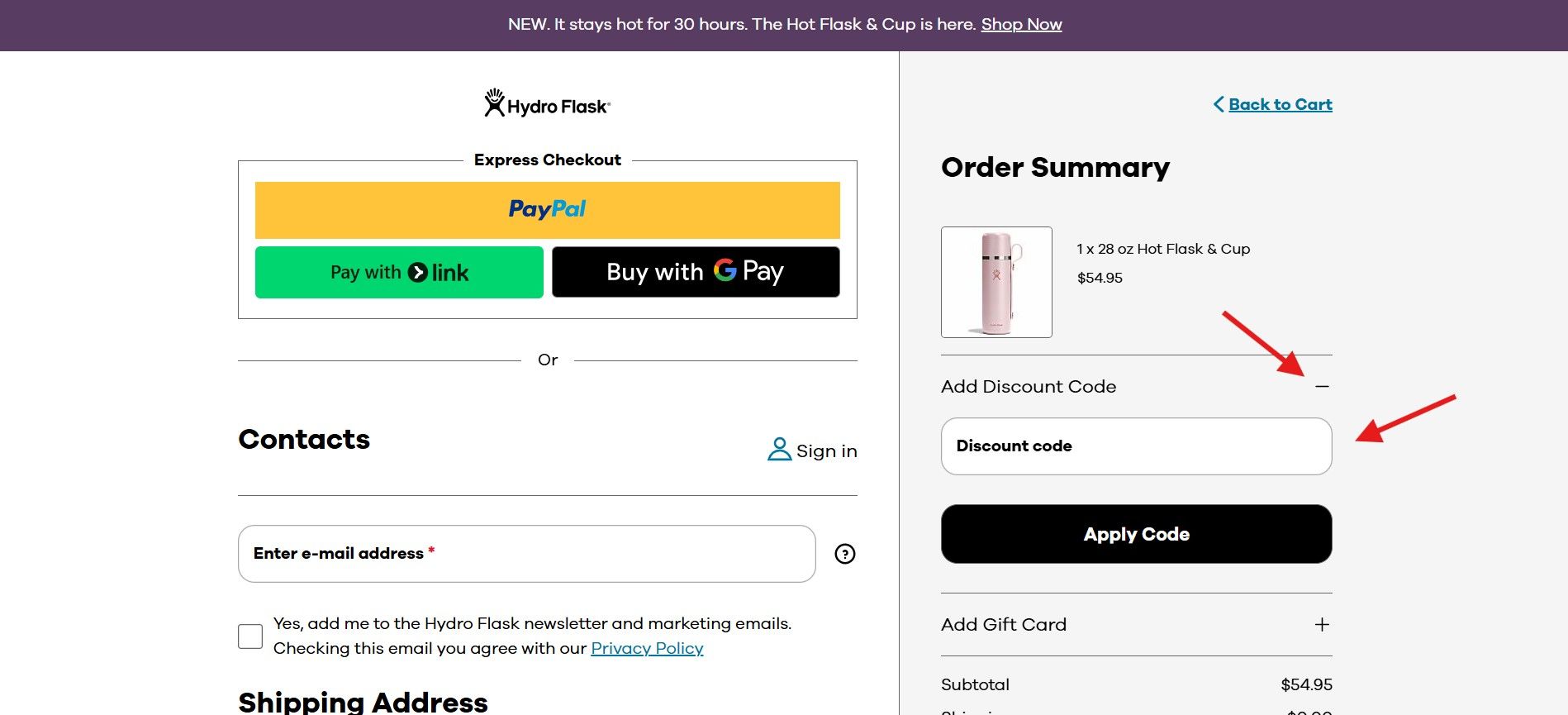
Task: Click the email help question mark icon
Action: [844, 554]
